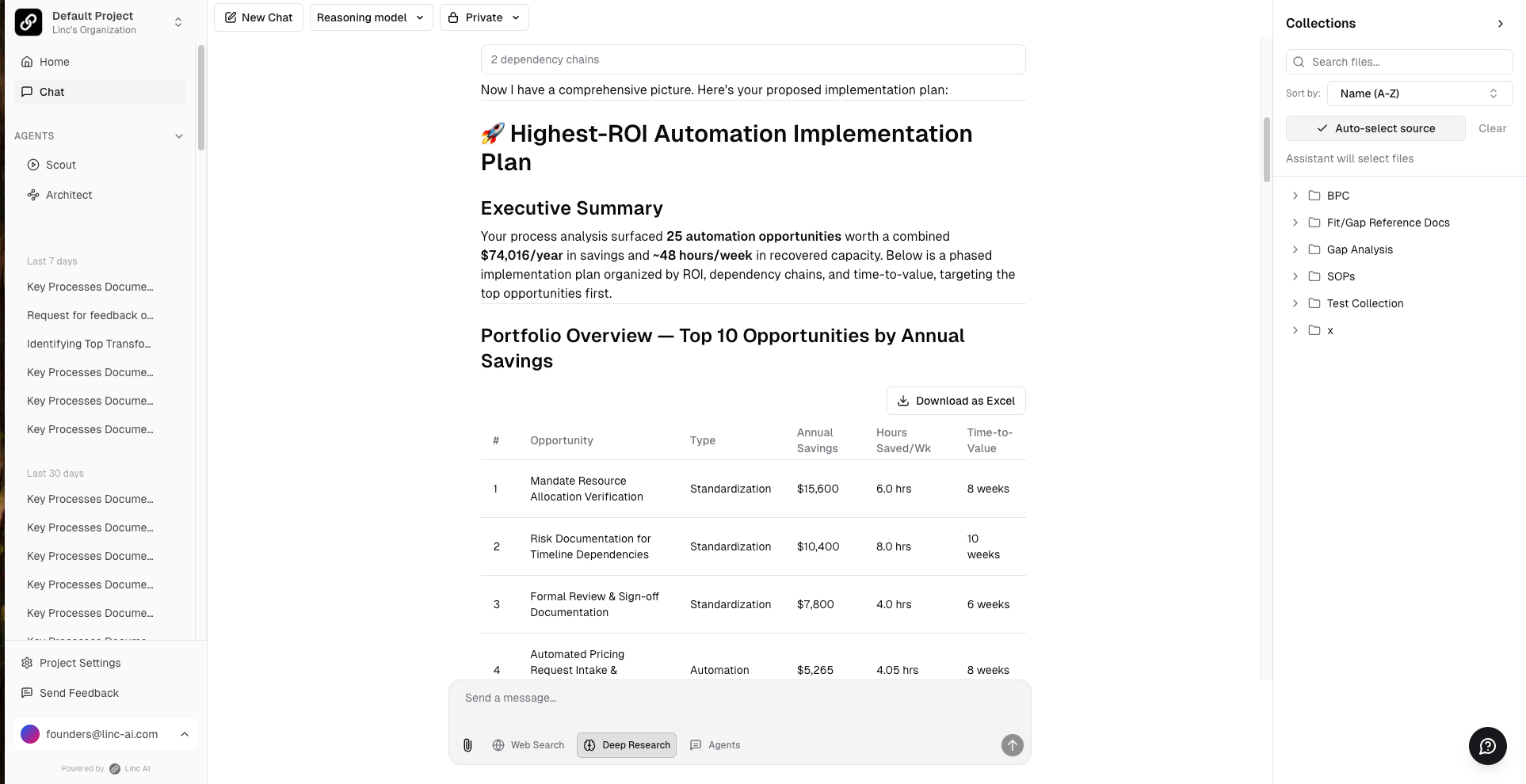Open the Reasoning model dropdown
The width and height of the screenshot is (1526, 784).
[x=371, y=17]
